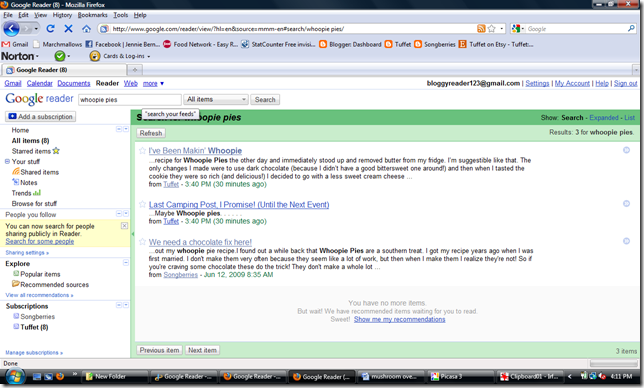Click the Add a subscription button

tap(40, 117)
